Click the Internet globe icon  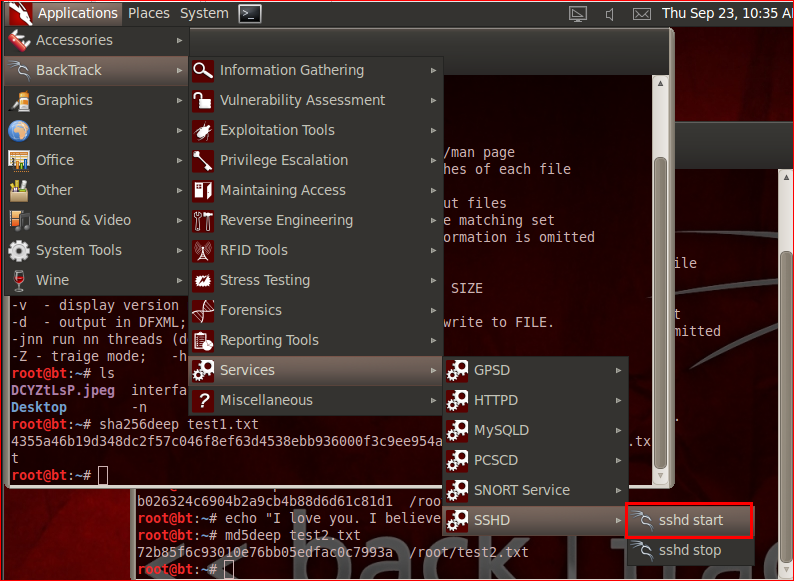tap(19, 130)
